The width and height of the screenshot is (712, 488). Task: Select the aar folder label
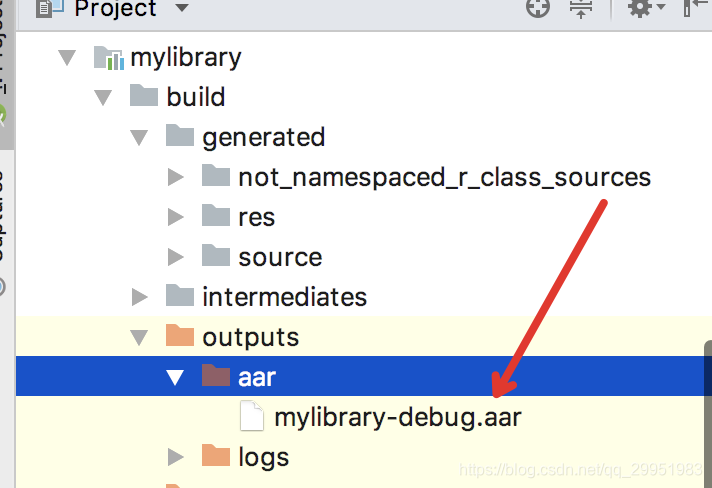point(257,378)
